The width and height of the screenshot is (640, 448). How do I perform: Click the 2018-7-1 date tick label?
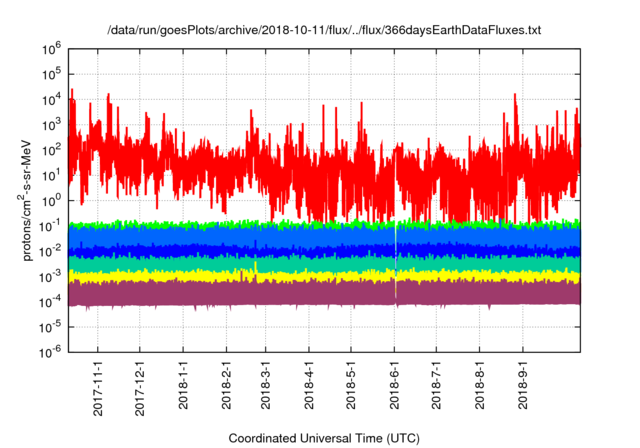[x=436, y=384]
